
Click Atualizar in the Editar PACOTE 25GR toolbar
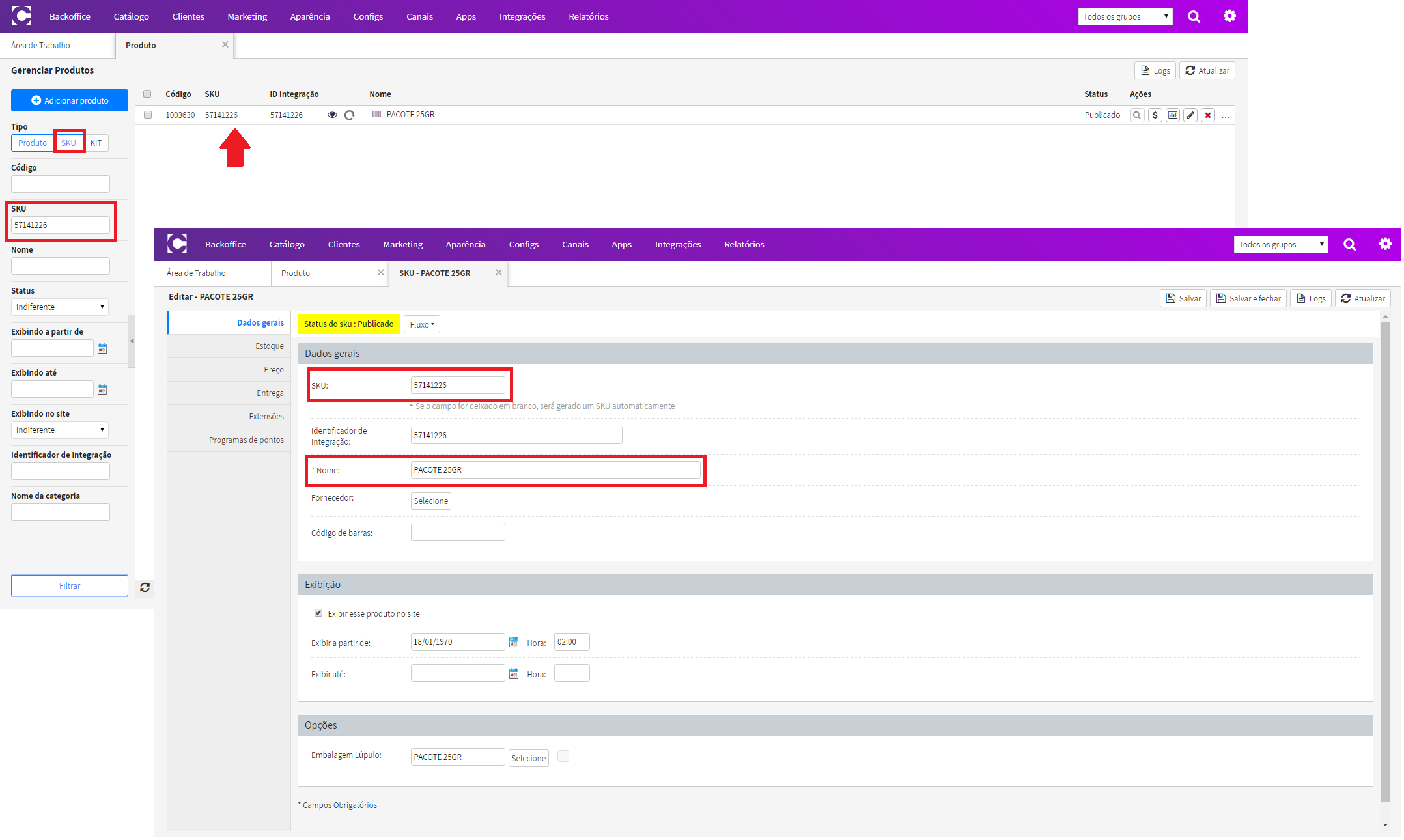coord(1363,298)
